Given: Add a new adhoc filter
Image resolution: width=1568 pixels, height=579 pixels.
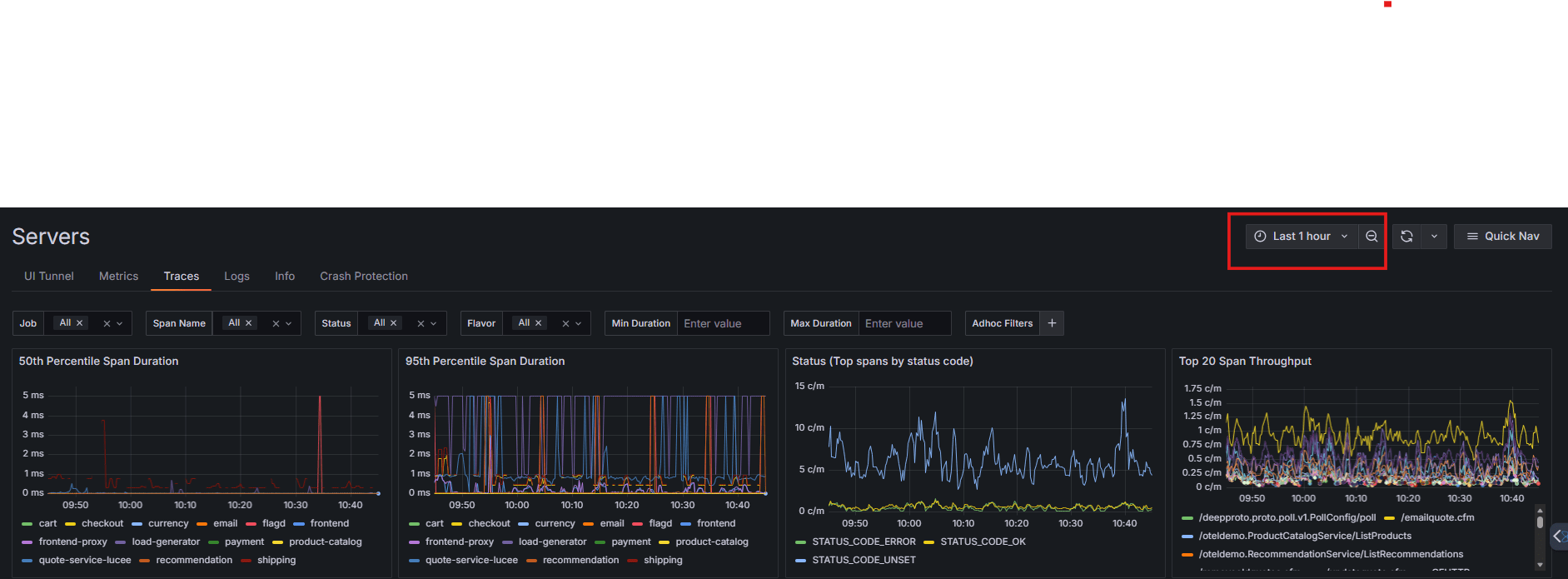Looking at the screenshot, I should pyautogui.click(x=1052, y=323).
